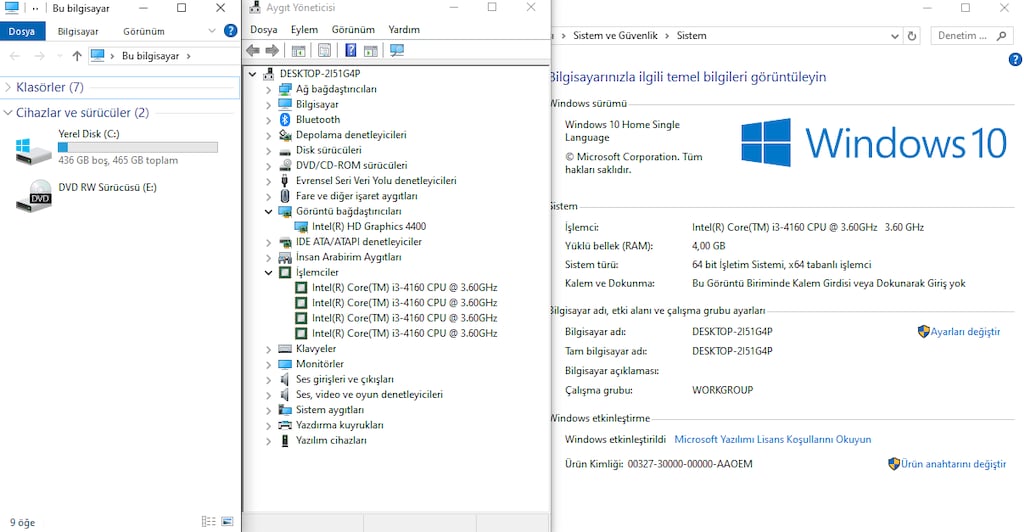Image resolution: width=1024 pixels, height=532 pixels.
Task: Open the Eylem menu
Action: pos(304,29)
